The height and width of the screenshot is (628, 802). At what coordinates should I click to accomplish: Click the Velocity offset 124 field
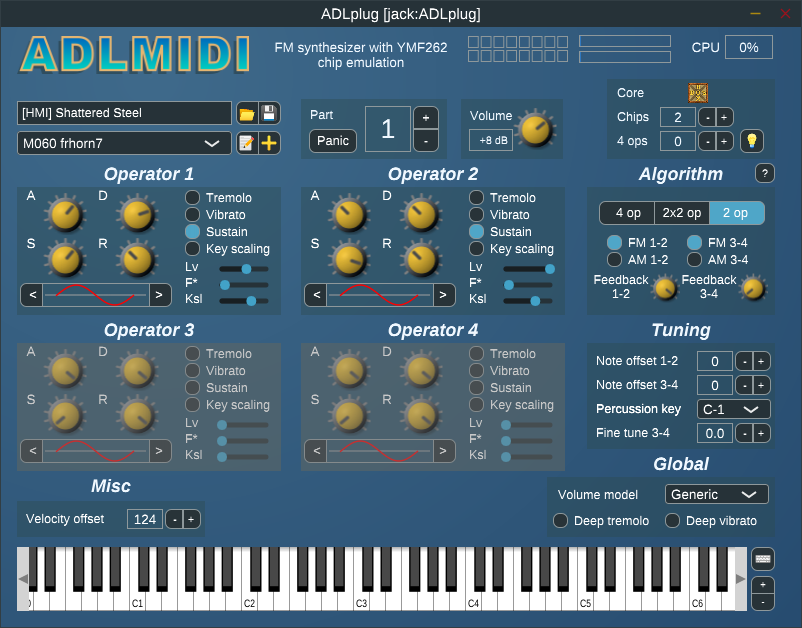(145, 520)
